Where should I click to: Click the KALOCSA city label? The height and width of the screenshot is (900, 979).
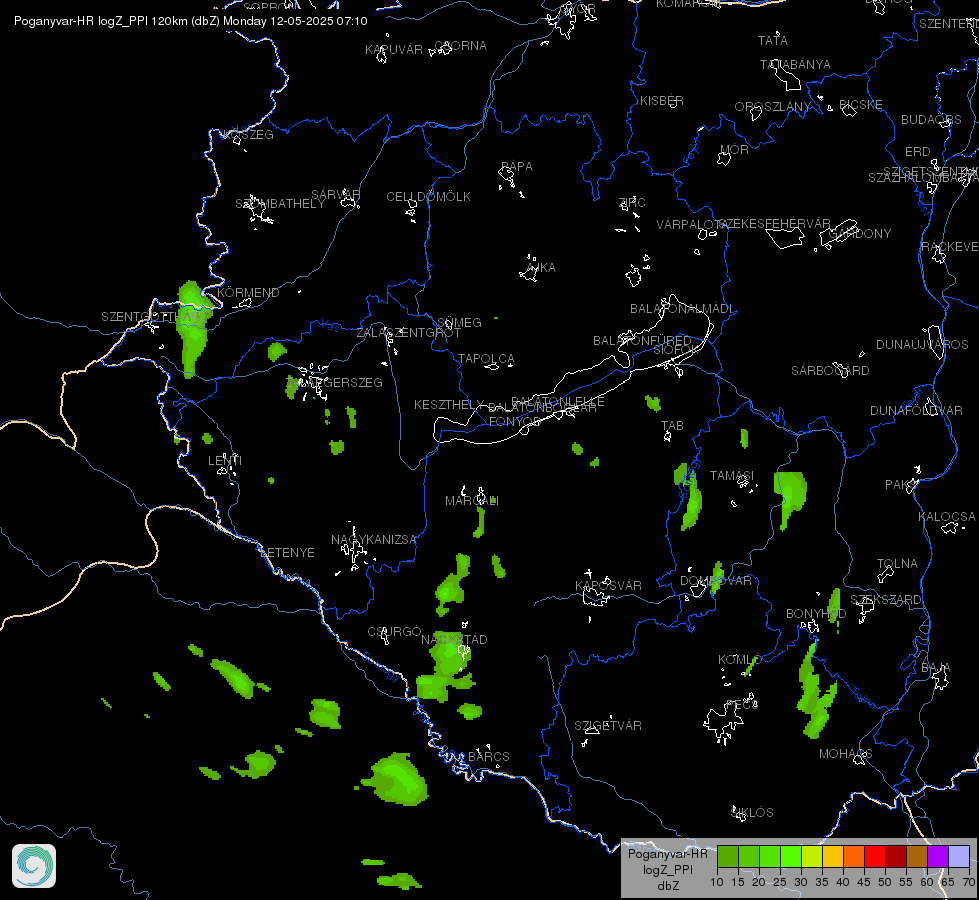(947, 517)
